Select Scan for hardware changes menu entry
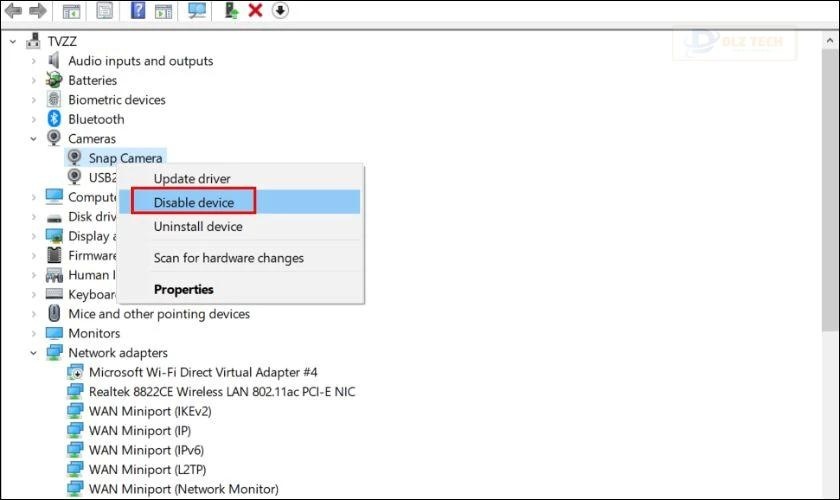 coord(228,258)
